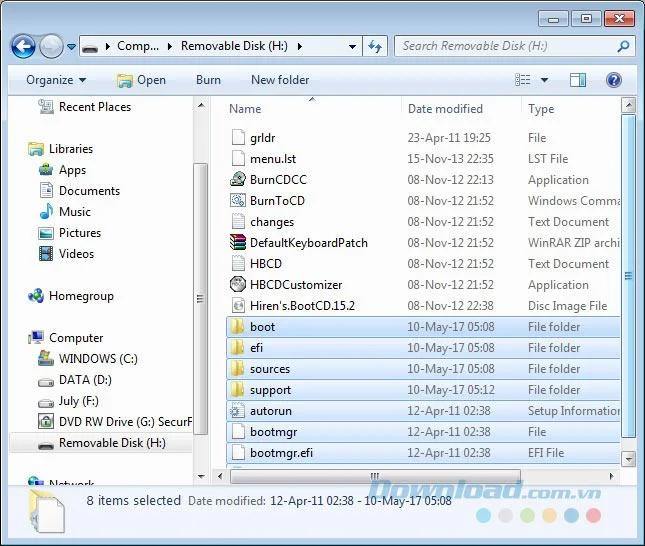Open Music library
645x546 pixels.
click(65, 211)
